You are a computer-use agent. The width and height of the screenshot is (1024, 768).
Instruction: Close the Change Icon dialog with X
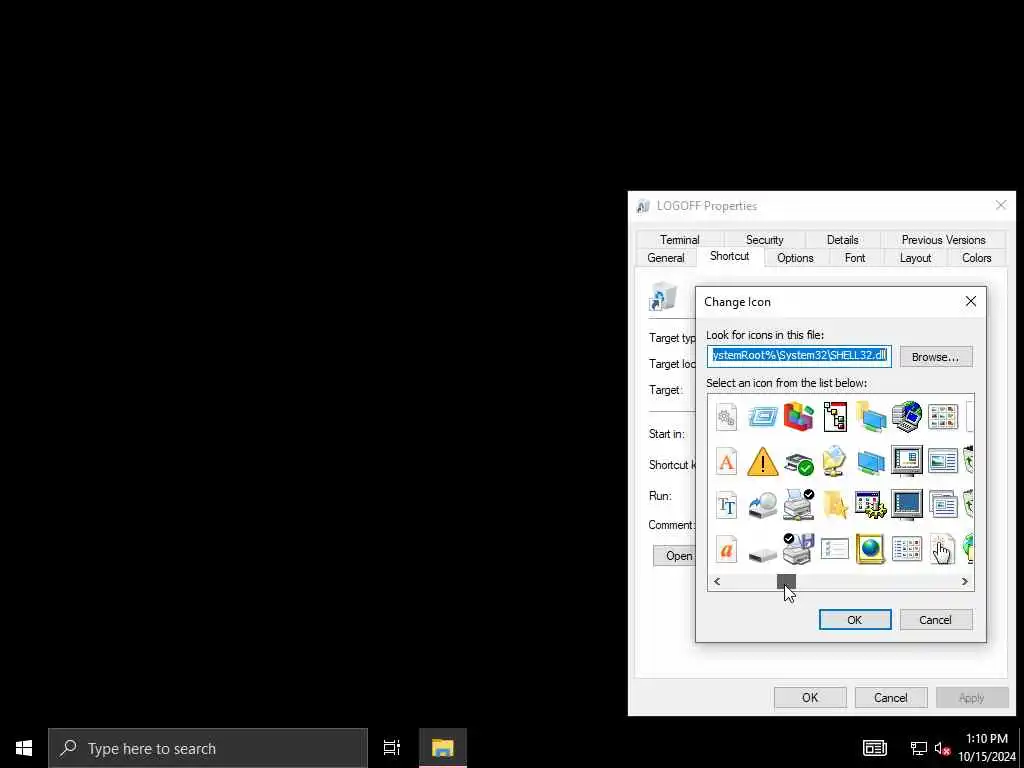[970, 301]
